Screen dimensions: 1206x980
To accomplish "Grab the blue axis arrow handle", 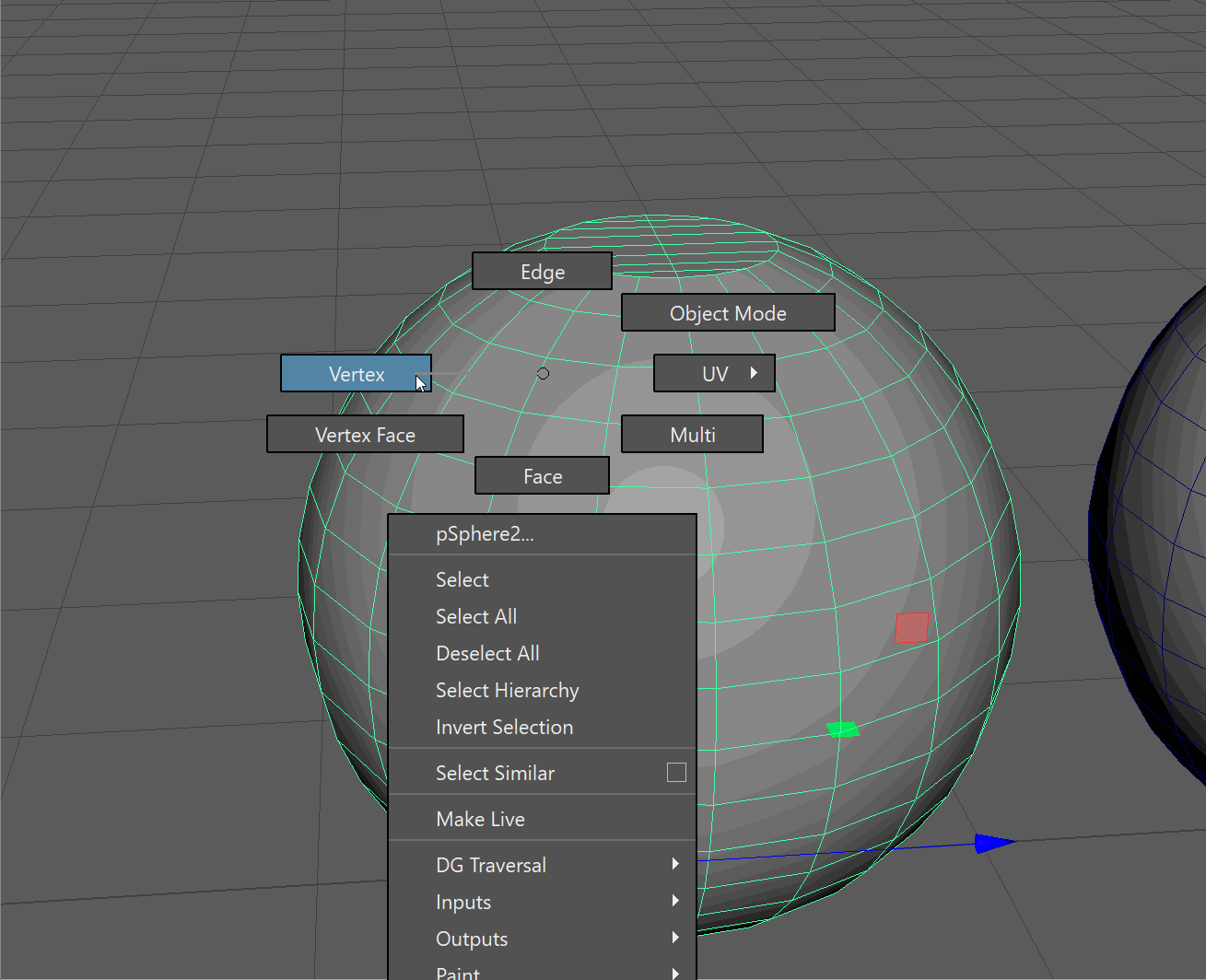I will 992,843.
